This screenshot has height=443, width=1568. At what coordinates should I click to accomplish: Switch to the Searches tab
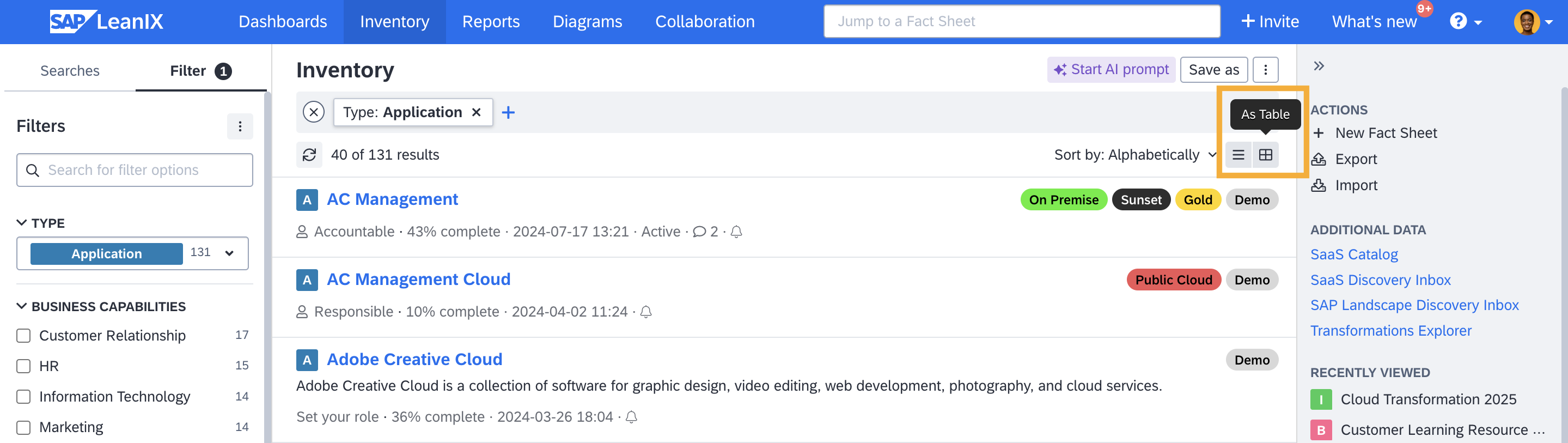(x=70, y=71)
